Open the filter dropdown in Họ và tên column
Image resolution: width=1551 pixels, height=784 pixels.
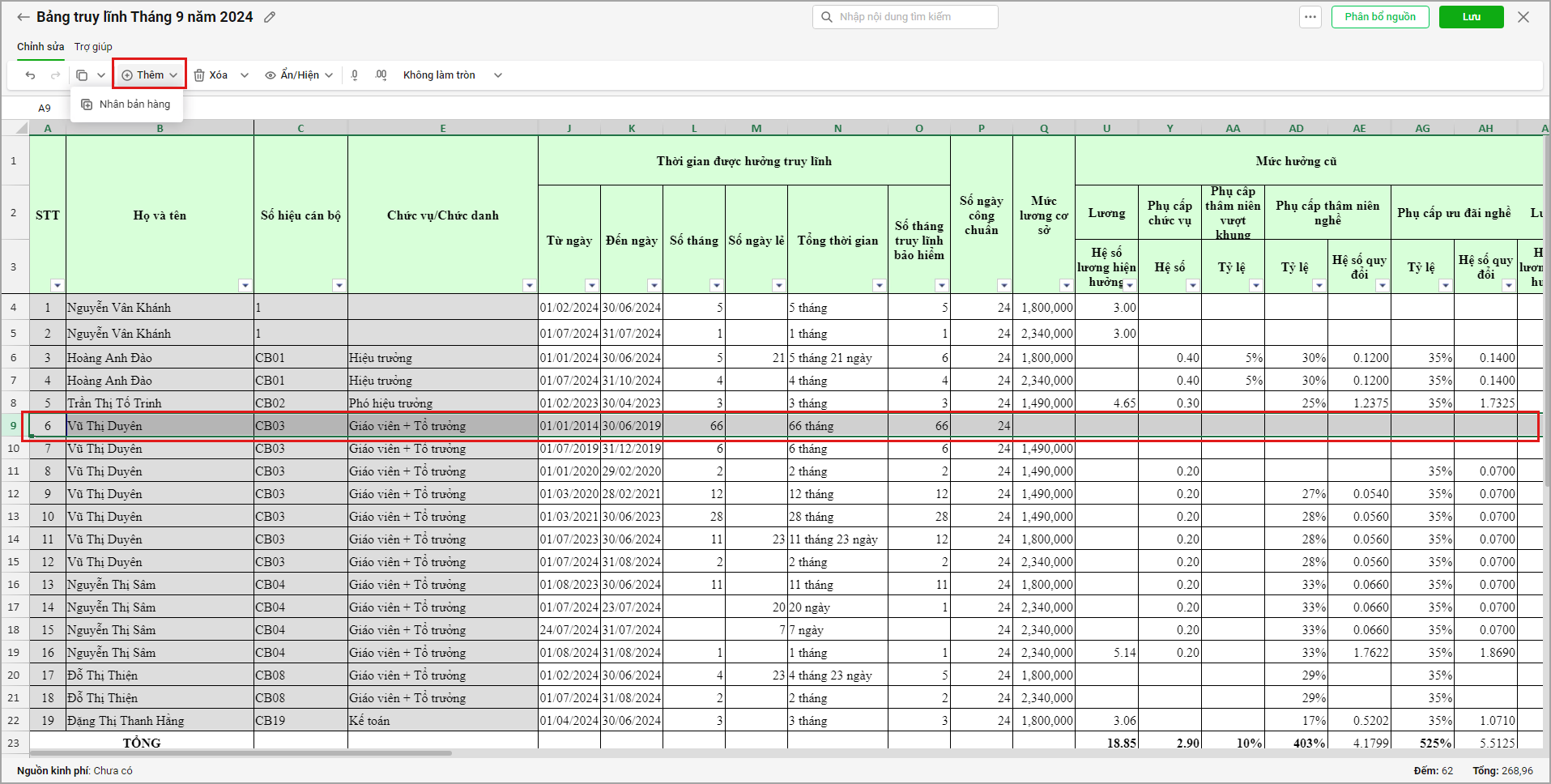[x=245, y=285]
